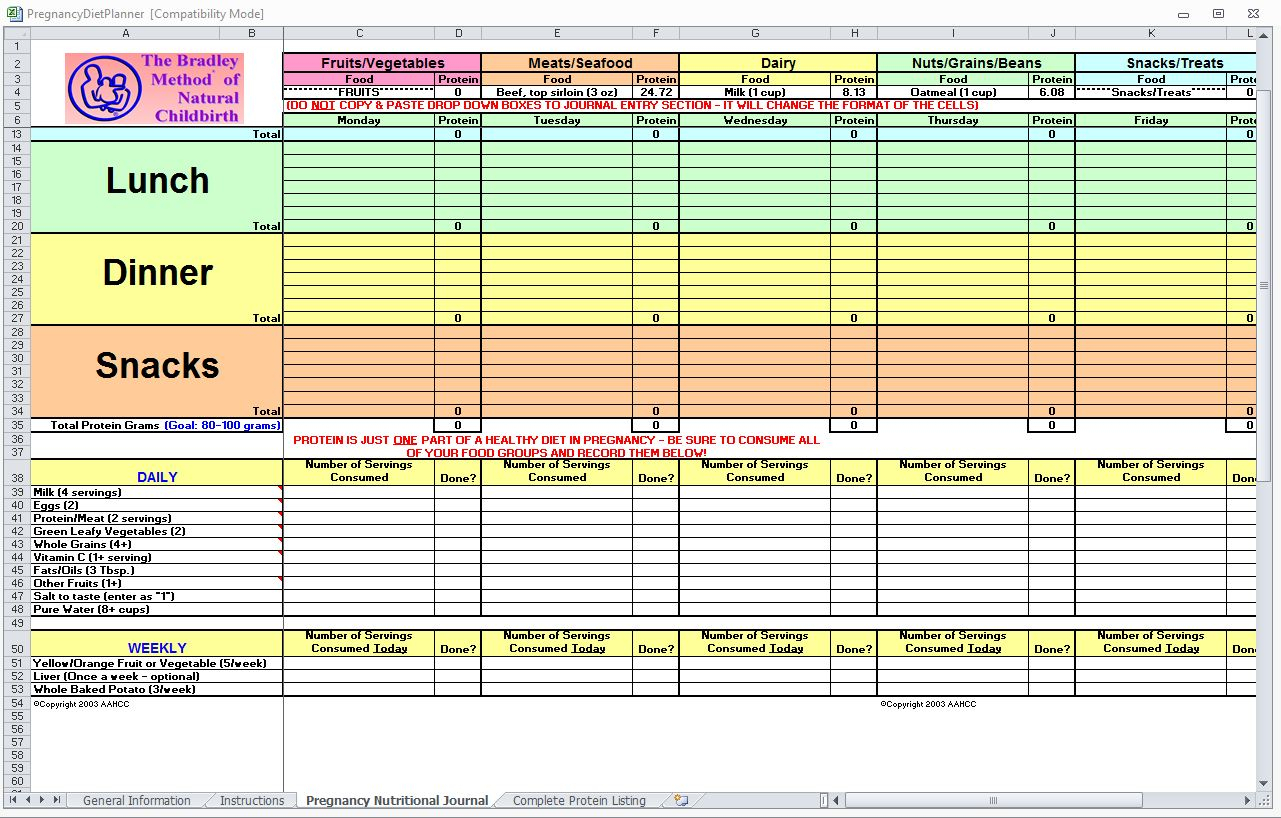Select the column G header
Screen dimensions: 1281x818
click(755, 33)
